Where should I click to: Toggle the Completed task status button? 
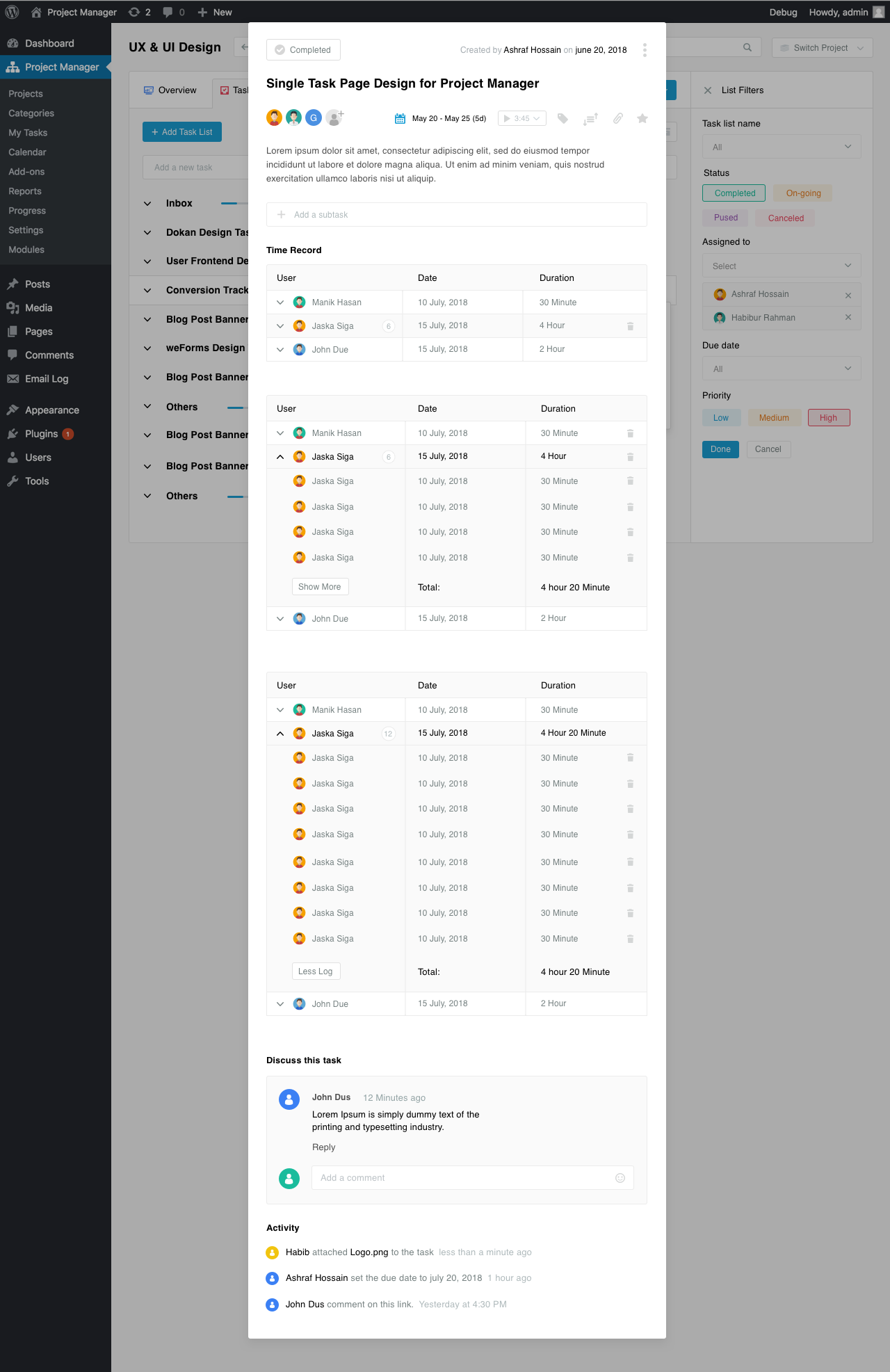point(303,50)
